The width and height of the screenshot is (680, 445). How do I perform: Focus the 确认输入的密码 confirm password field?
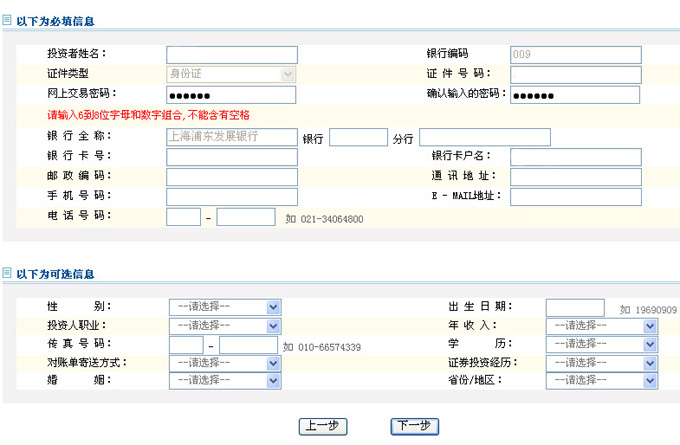(x=576, y=95)
